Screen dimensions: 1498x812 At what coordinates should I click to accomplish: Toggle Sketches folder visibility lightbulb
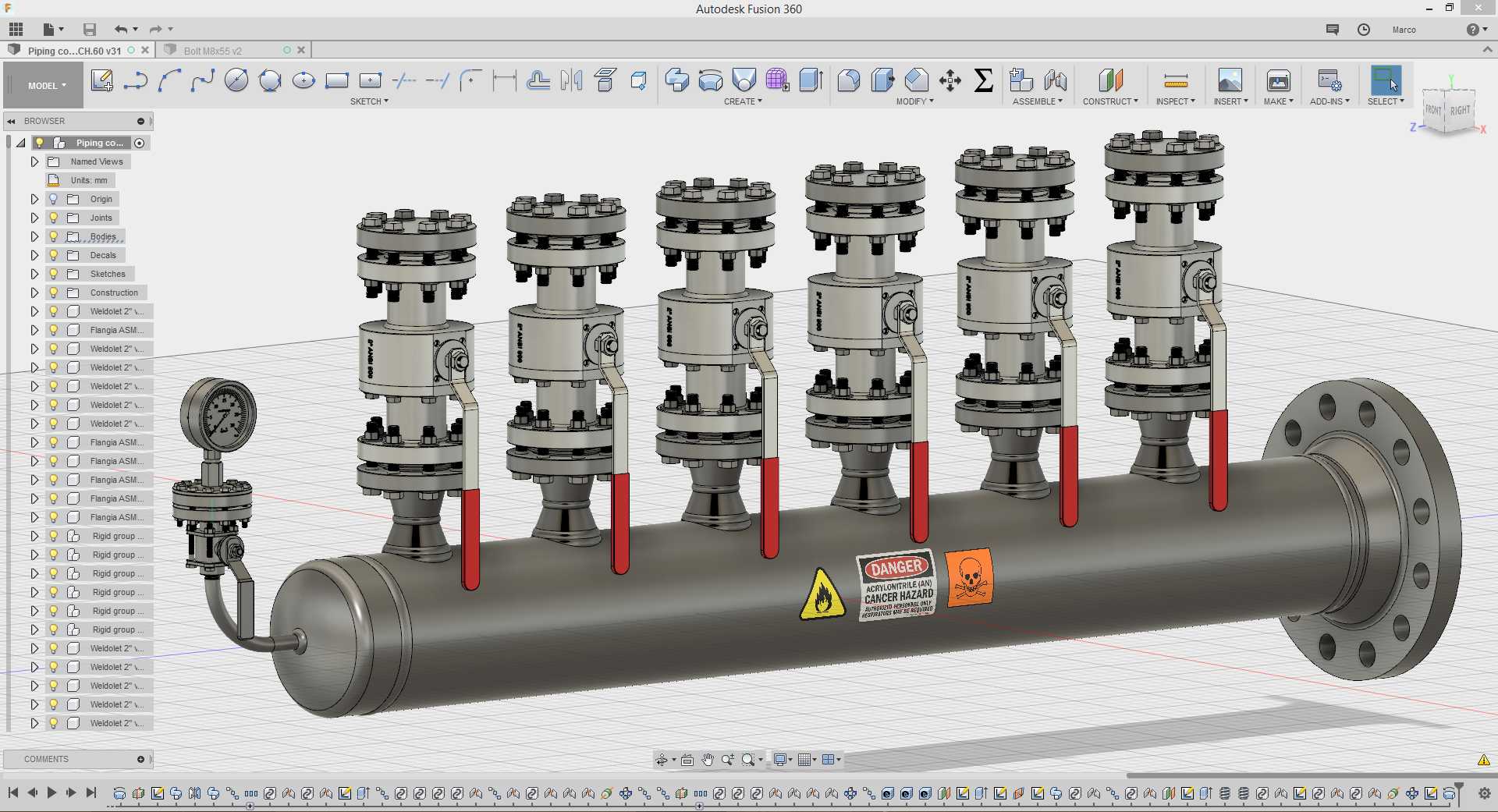pyautogui.click(x=54, y=274)
